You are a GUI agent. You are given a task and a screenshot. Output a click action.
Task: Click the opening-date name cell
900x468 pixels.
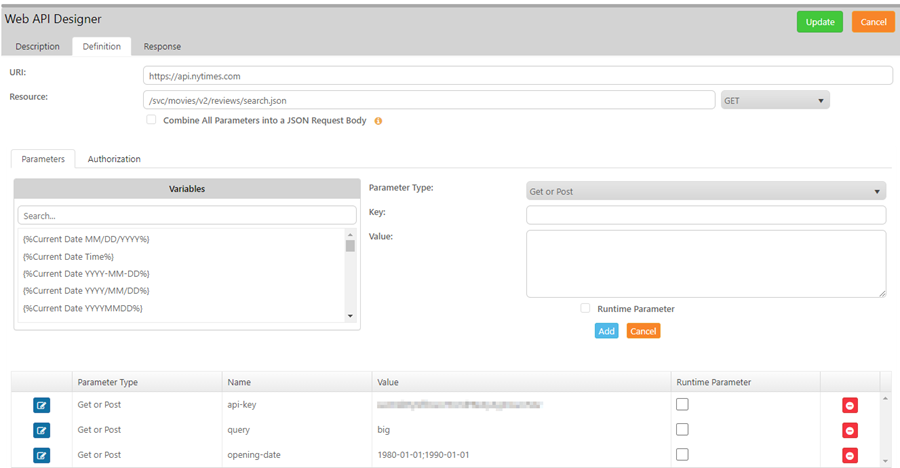(x=297, y=455)
